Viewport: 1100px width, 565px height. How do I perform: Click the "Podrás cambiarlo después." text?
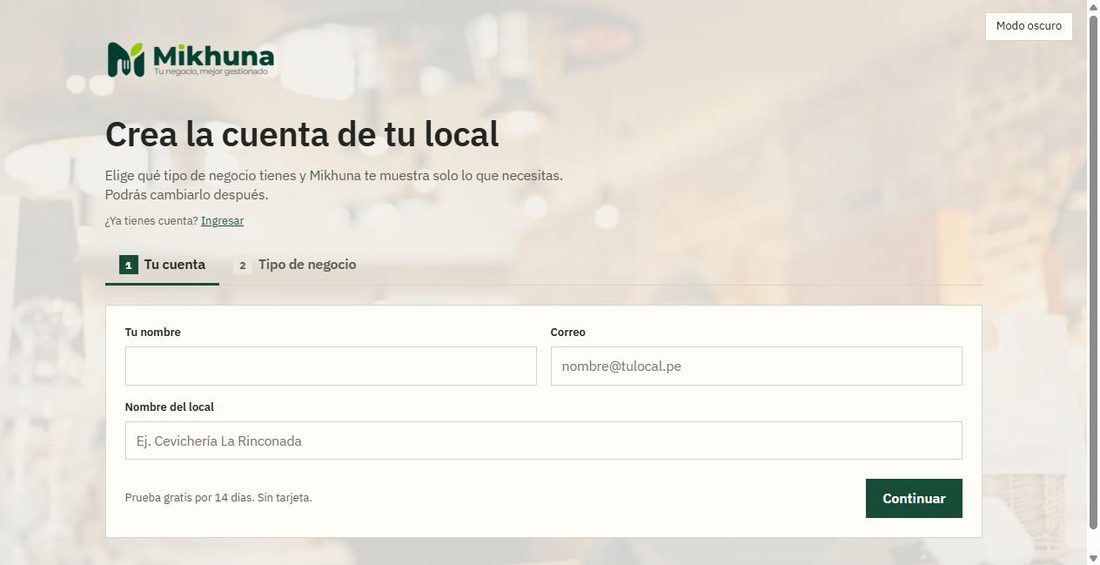187,194
